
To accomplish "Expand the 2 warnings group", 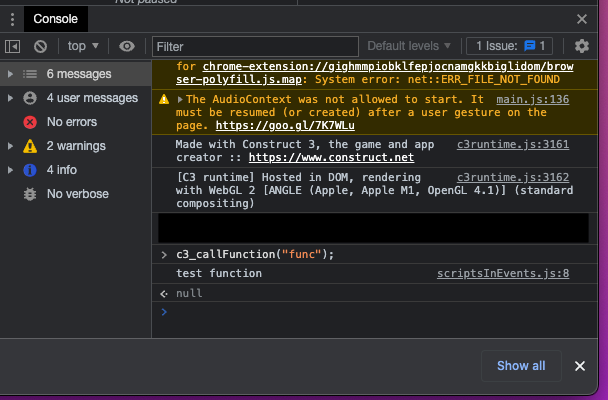I will click(10, 146).
